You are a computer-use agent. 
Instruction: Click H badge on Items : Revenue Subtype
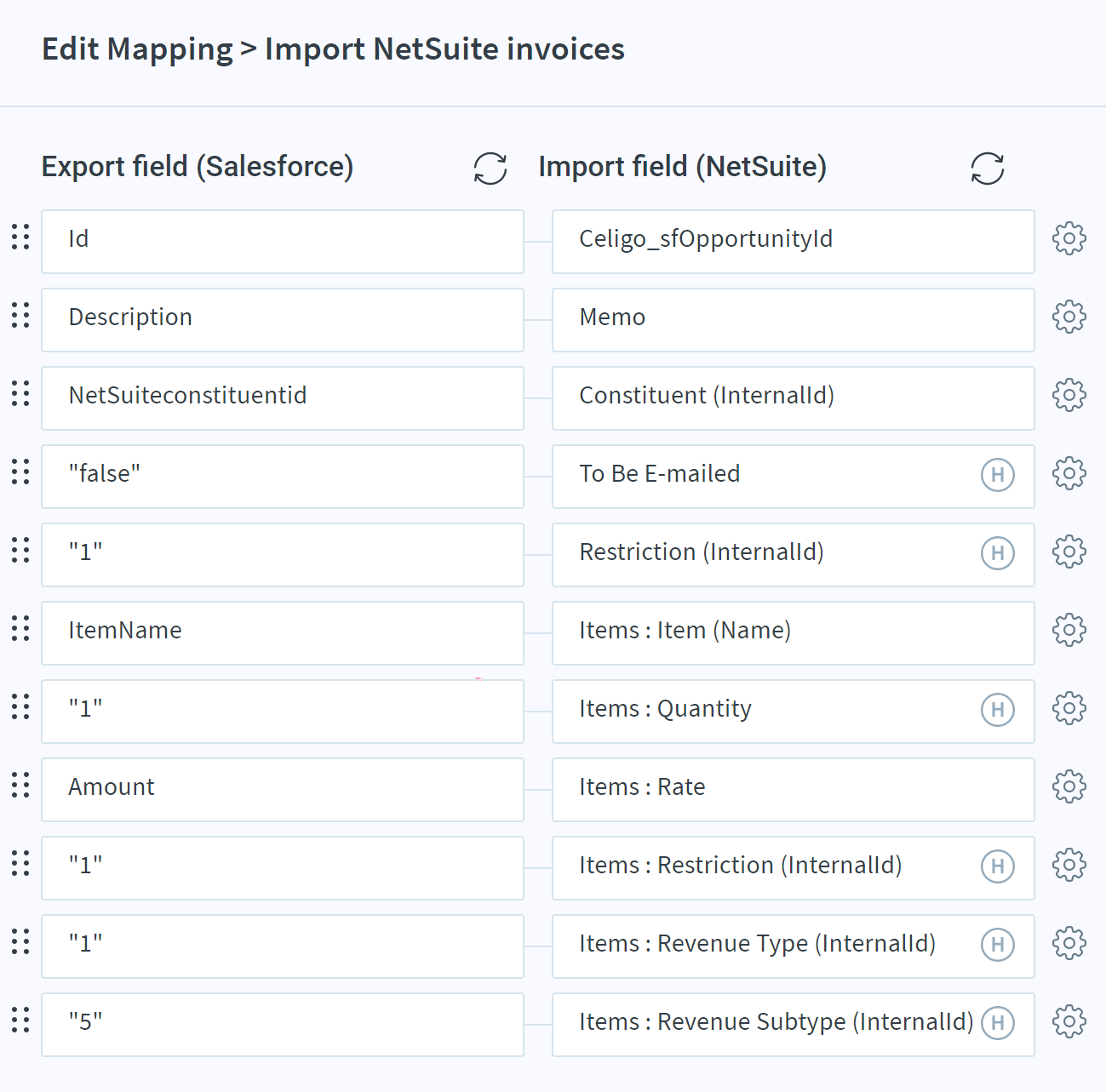(x=998, y=1022)
